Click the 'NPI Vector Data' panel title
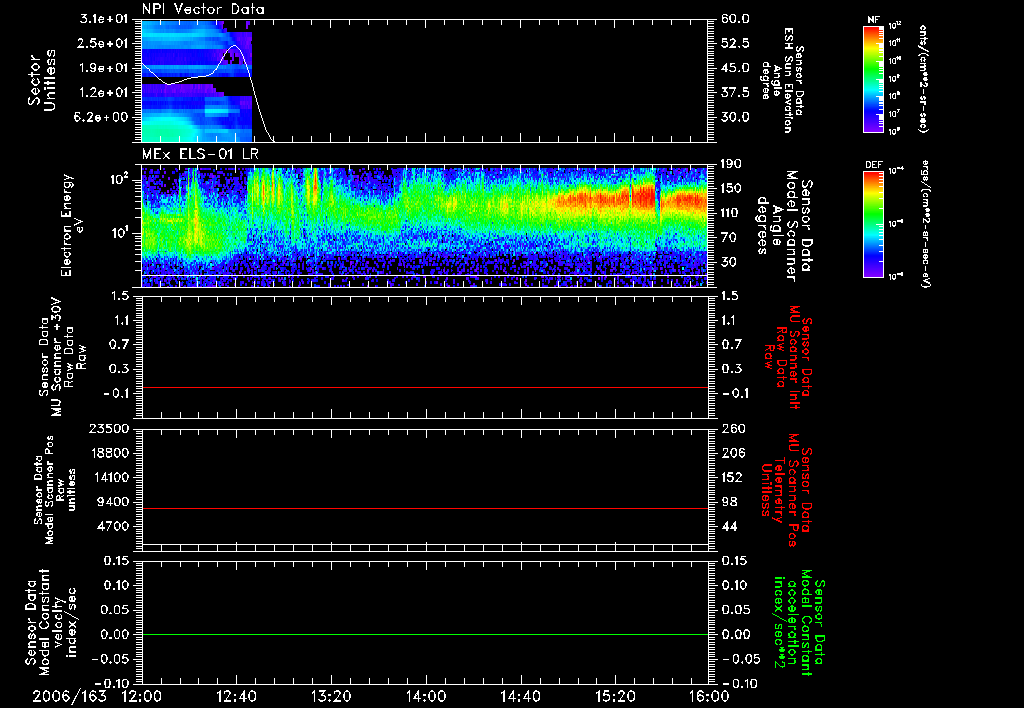 click(x=203, y=9)
